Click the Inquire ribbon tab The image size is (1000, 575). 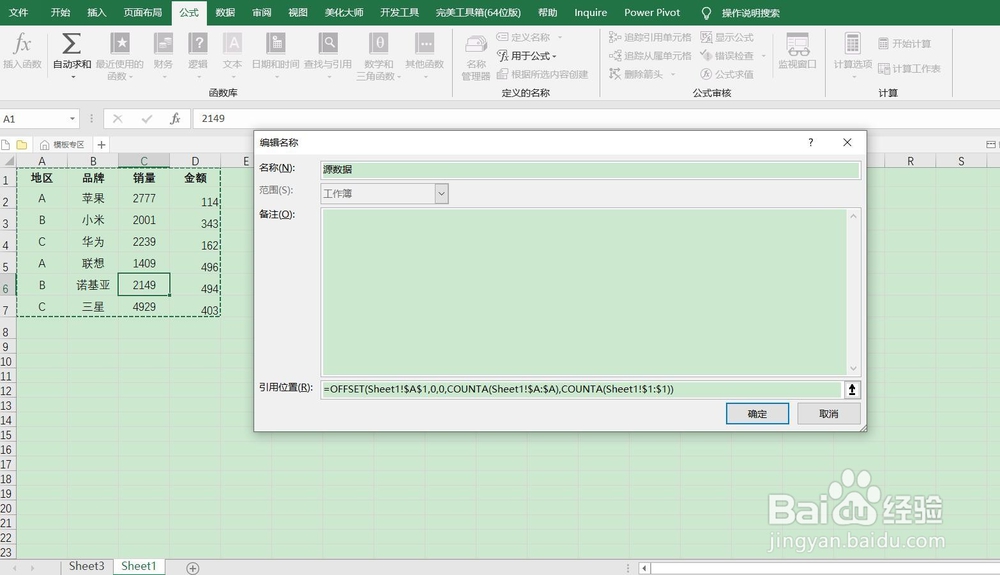590,13
